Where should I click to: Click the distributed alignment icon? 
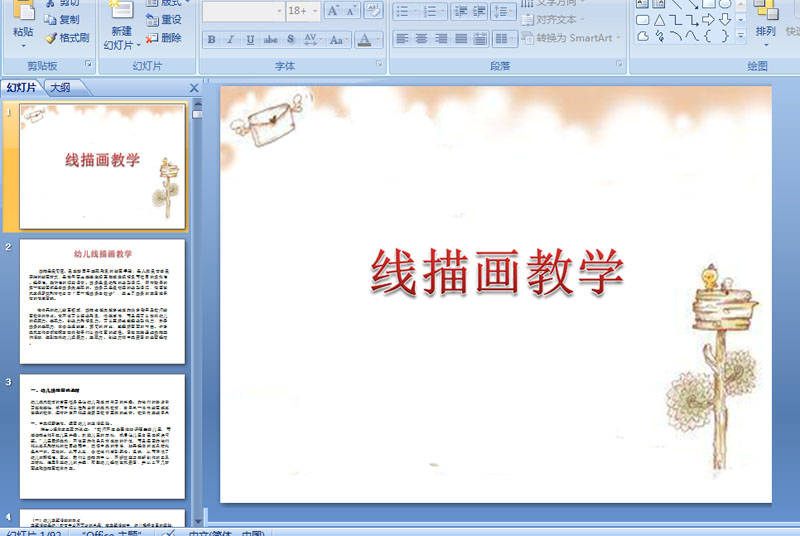point(480,39)
